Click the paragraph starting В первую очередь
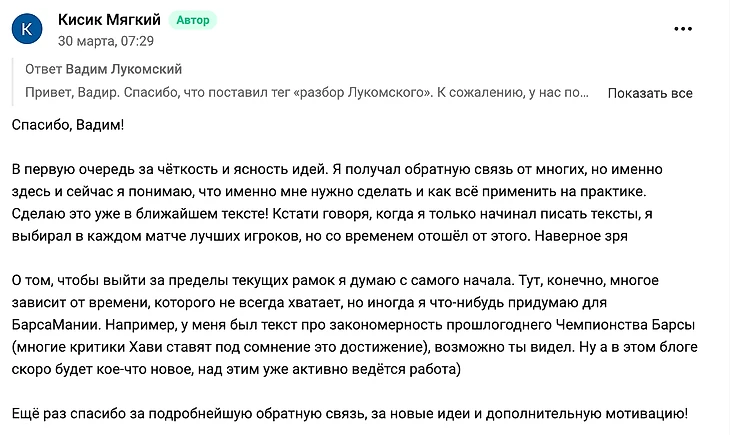Image resolution: width=730 pixels, height=435 pixels. point(337,203)
